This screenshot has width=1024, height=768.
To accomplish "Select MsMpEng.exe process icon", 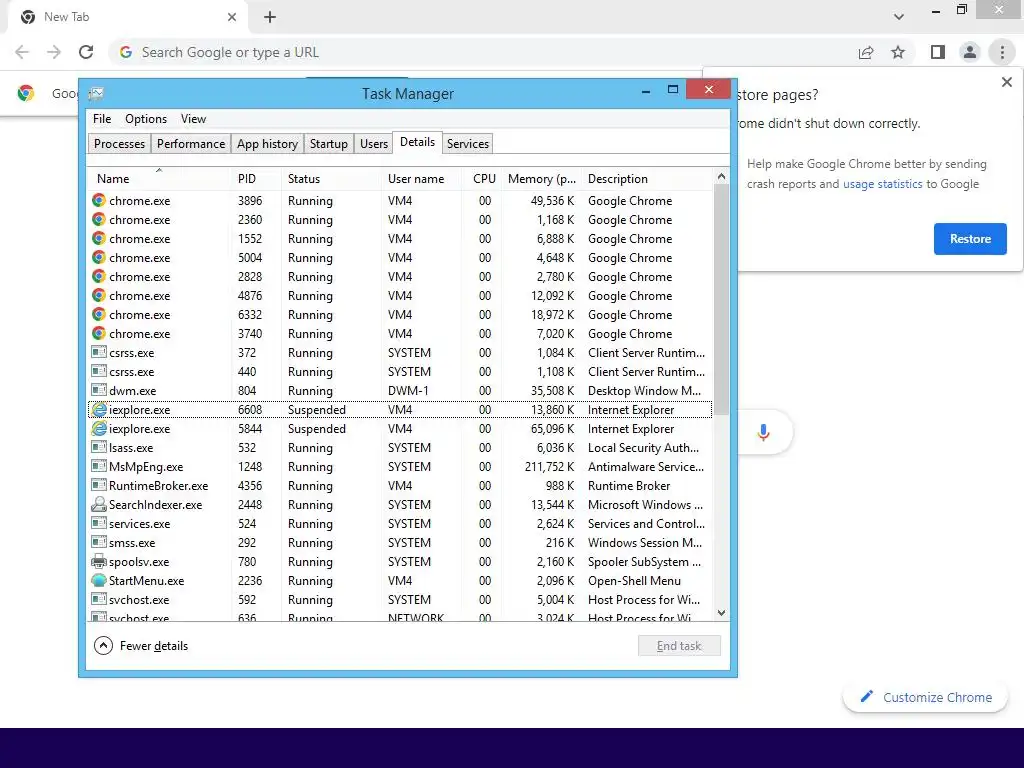I will 99,466.
